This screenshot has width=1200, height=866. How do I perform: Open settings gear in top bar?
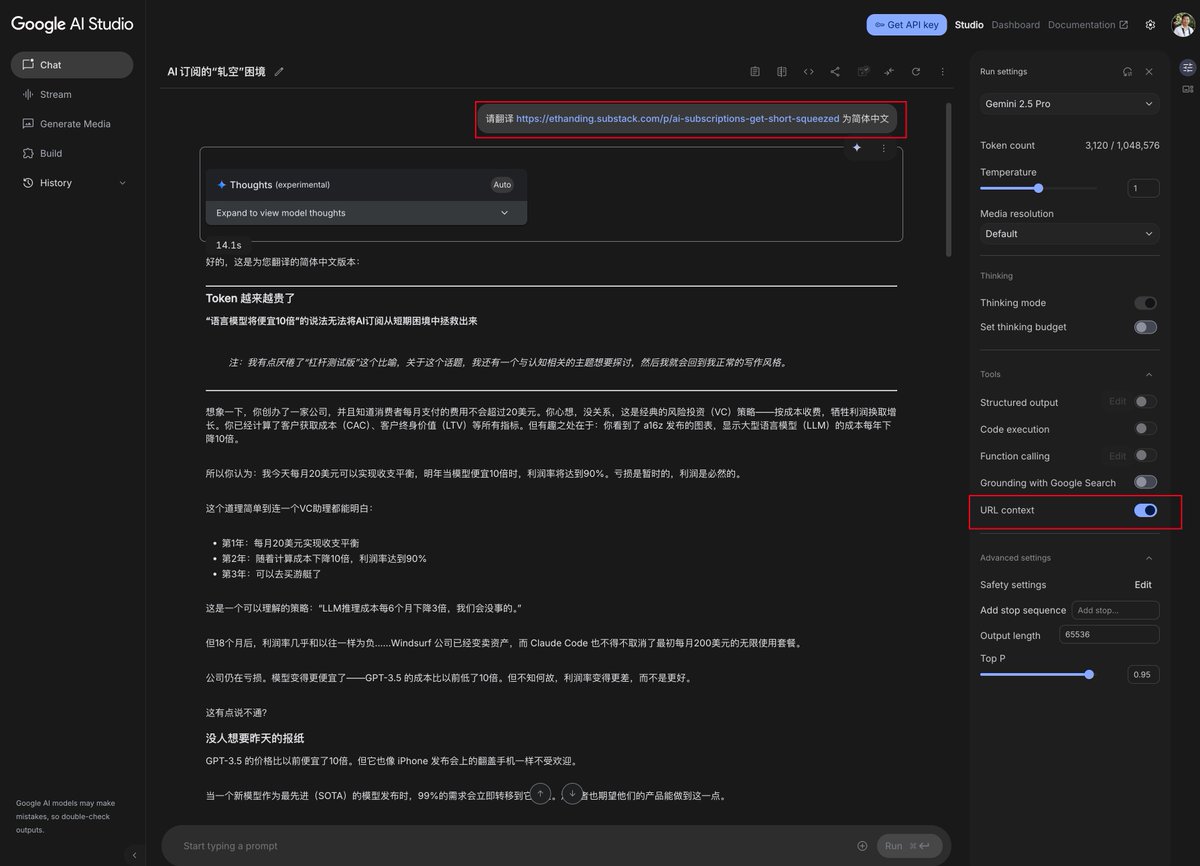(1150, 25)
